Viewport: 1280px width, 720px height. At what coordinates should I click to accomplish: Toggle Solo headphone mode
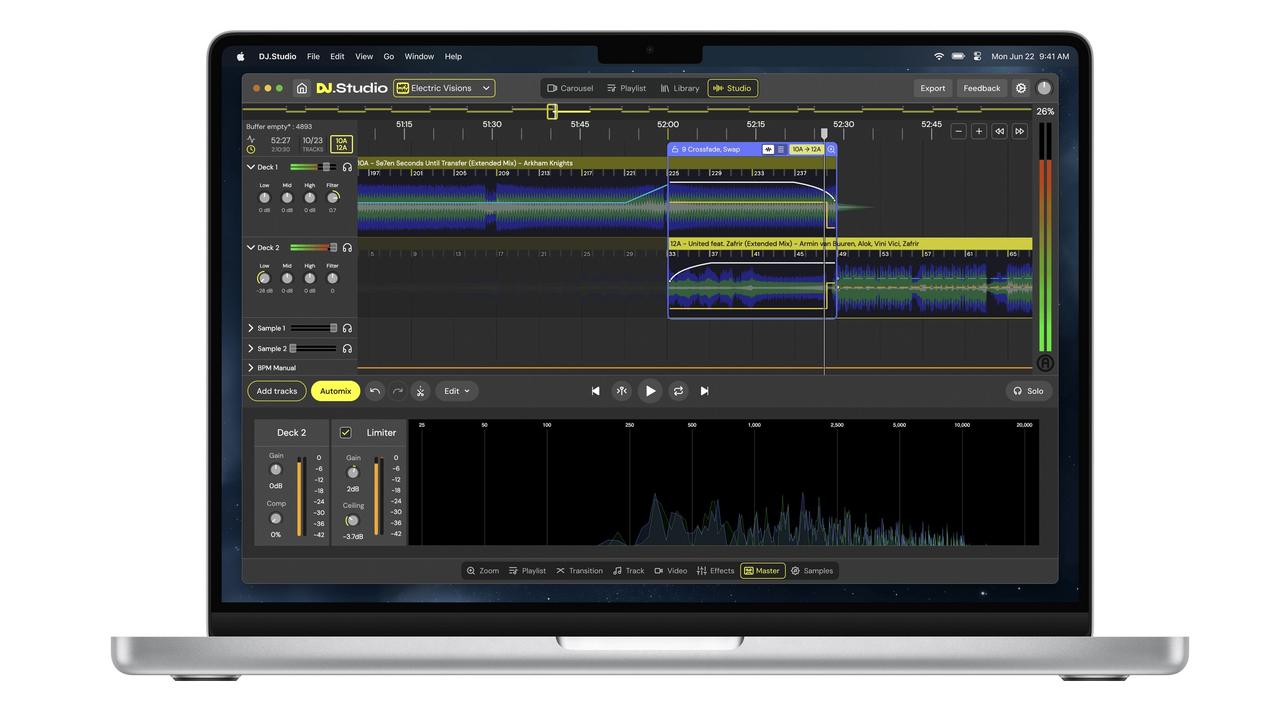(x=1029, y=391)
